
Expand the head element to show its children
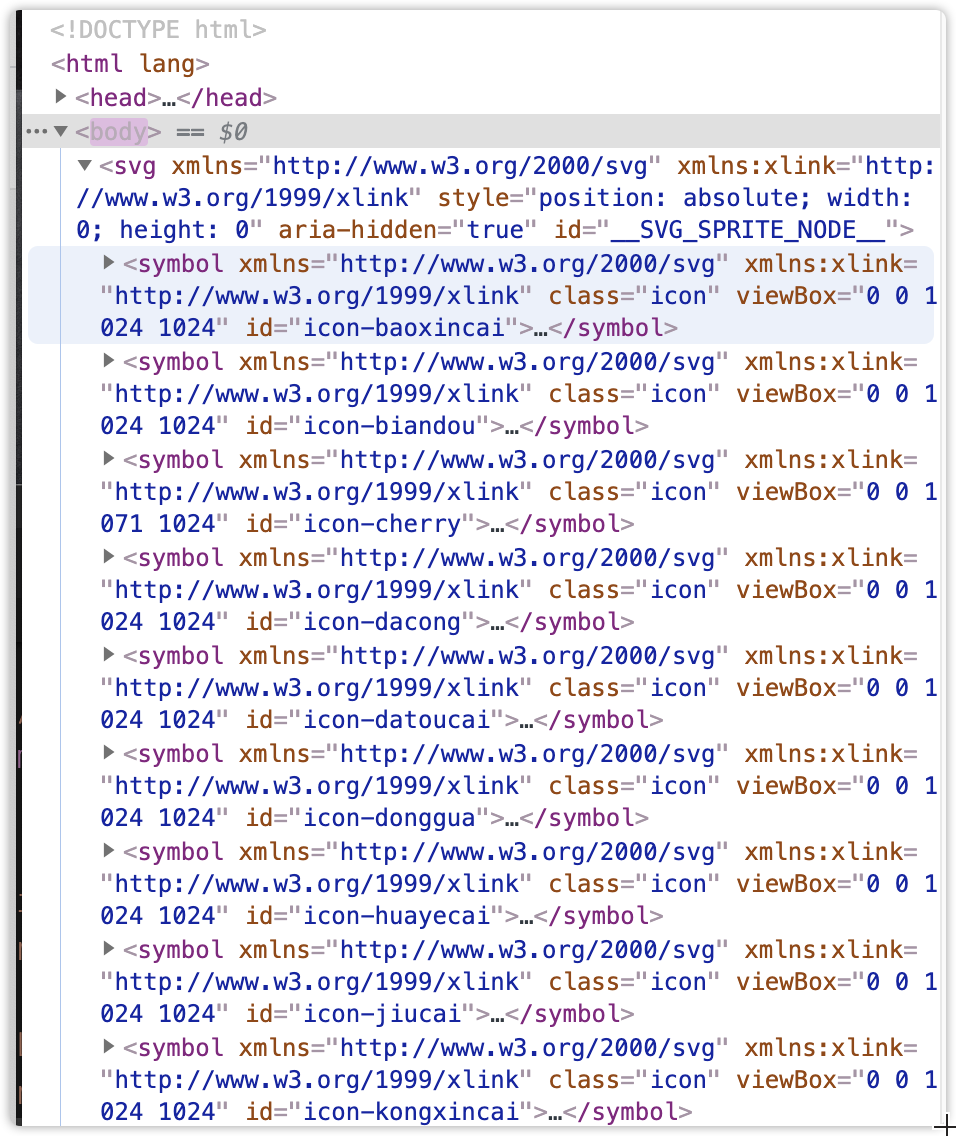click(x=60, y=97)
